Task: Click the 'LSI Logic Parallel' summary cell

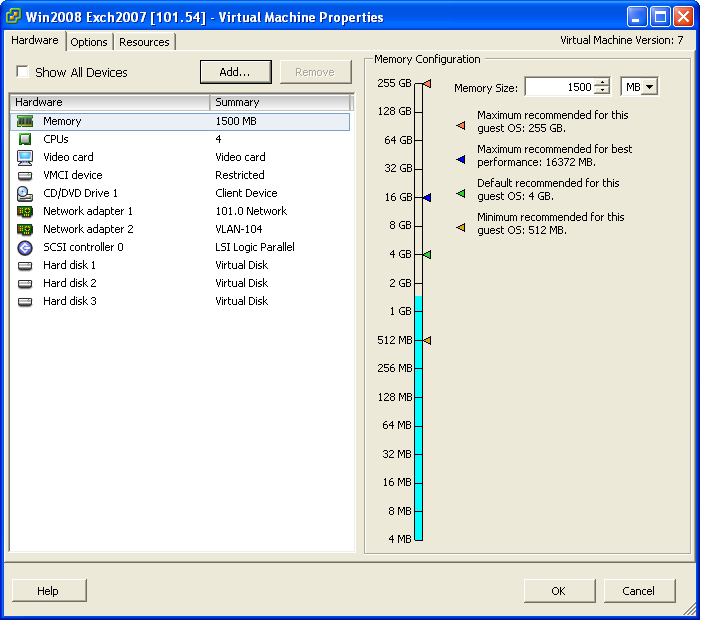Action: 255,247
